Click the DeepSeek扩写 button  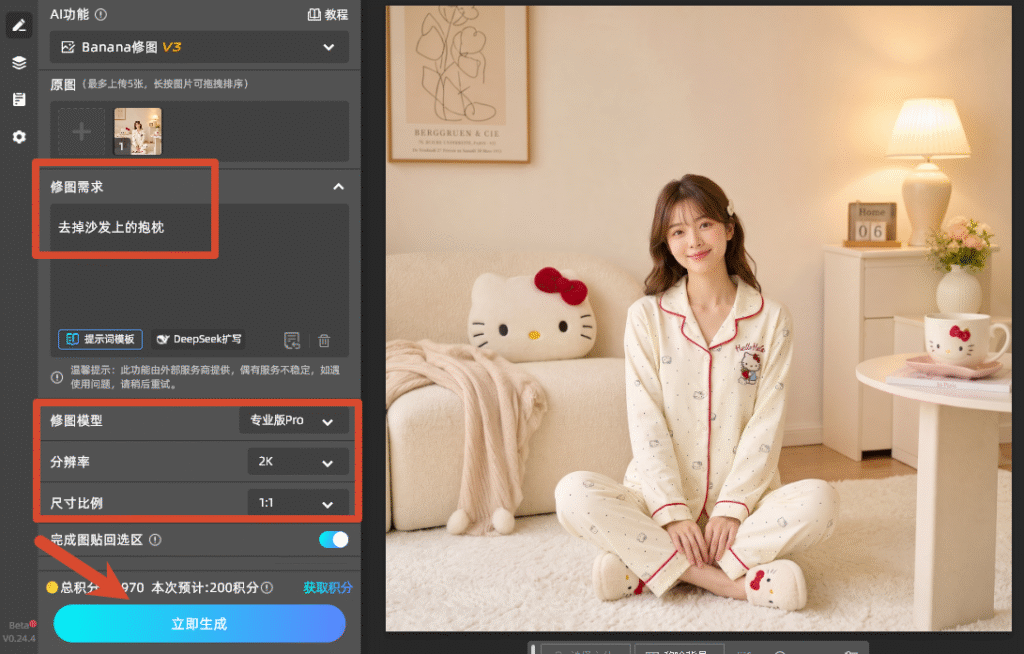point(199,339)
